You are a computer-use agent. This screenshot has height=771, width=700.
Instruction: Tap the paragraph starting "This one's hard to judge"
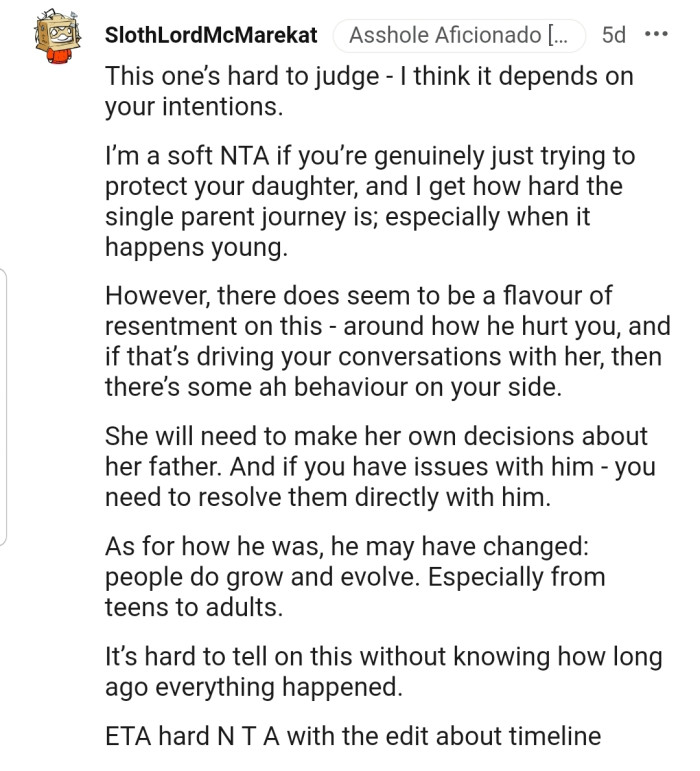368,91
